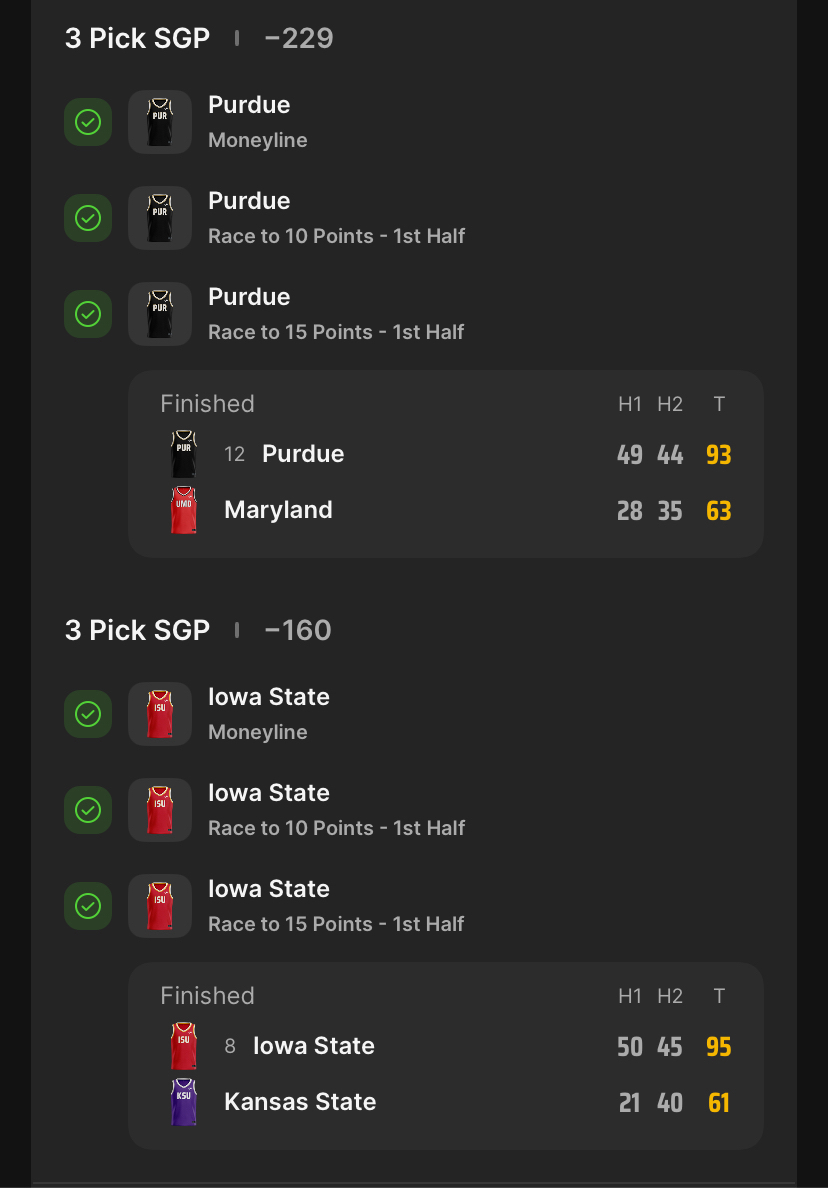The image size is (828, 1188).
Task: Click Iowa State jersey icon for Race to 10
Action: pyautogui.click(x=160, y=810)
